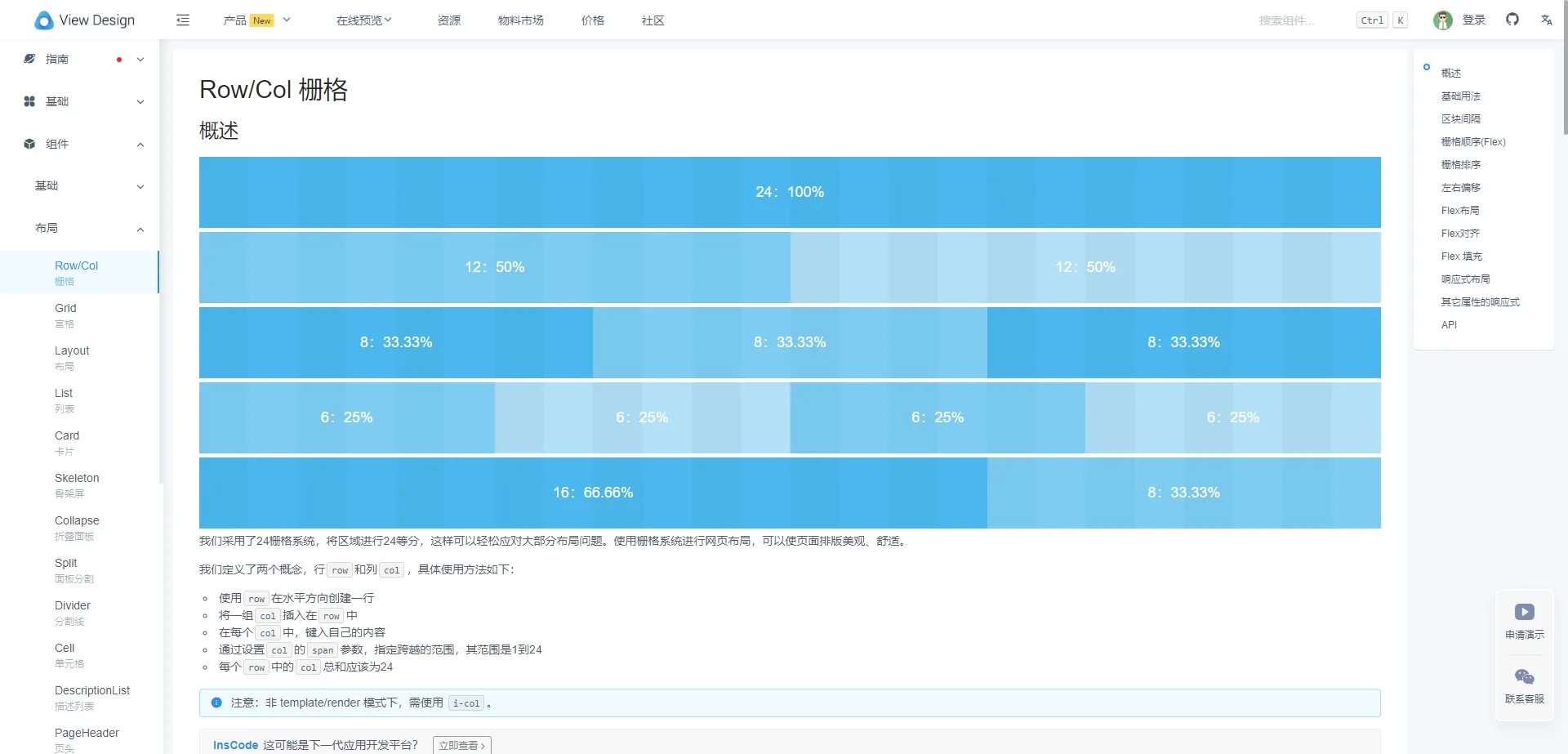
Task: Open the 在线预览 dropdown
Action: pyautogui.click(x=363, y=20)
